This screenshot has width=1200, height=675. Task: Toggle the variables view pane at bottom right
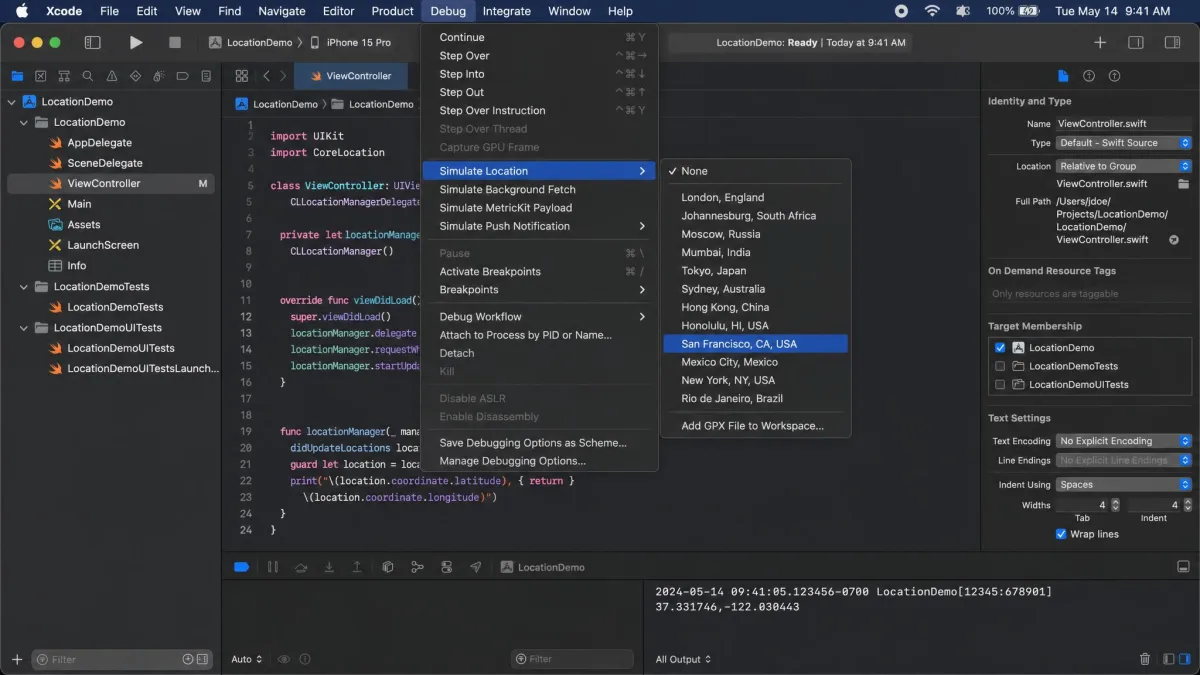(x=1169, y=659)
